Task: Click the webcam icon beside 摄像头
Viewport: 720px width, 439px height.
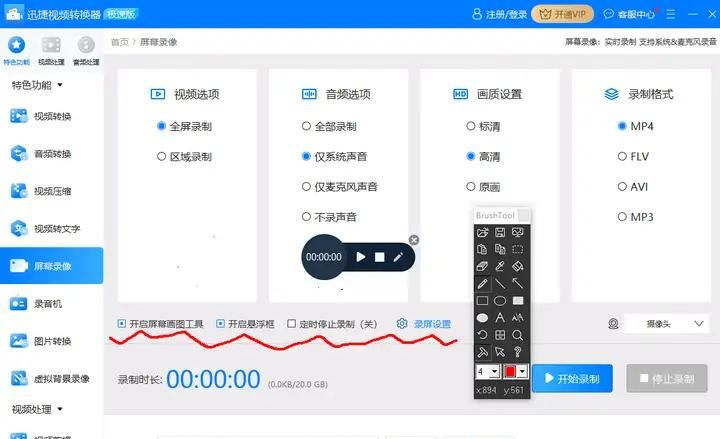Action: click(613, 324)
